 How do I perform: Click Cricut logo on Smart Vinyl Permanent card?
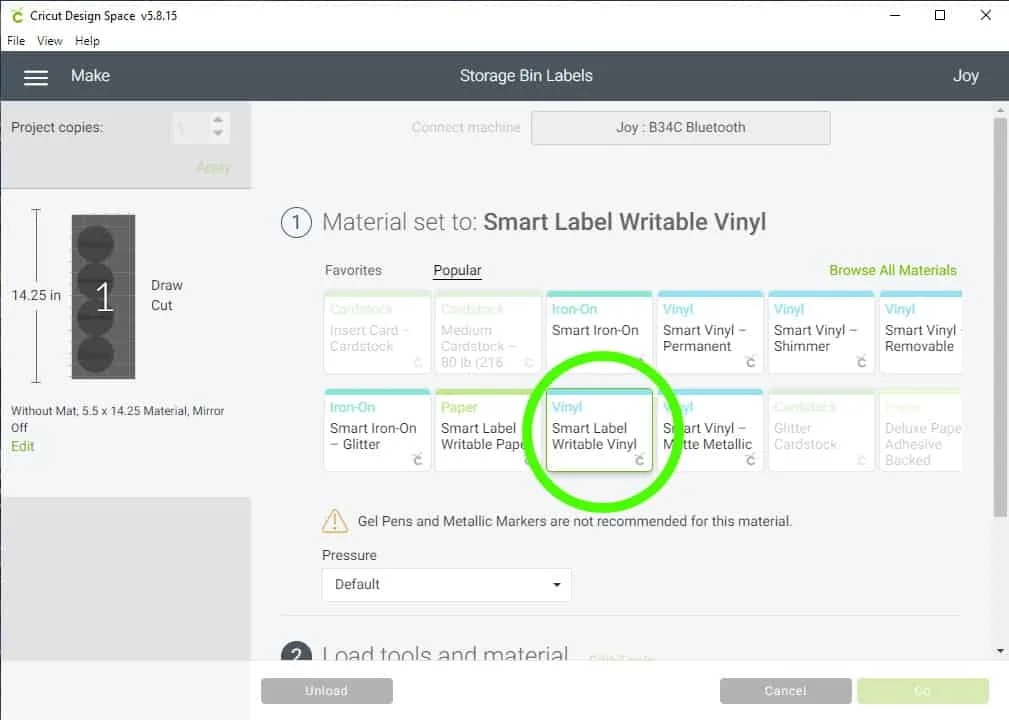(750, 362)
